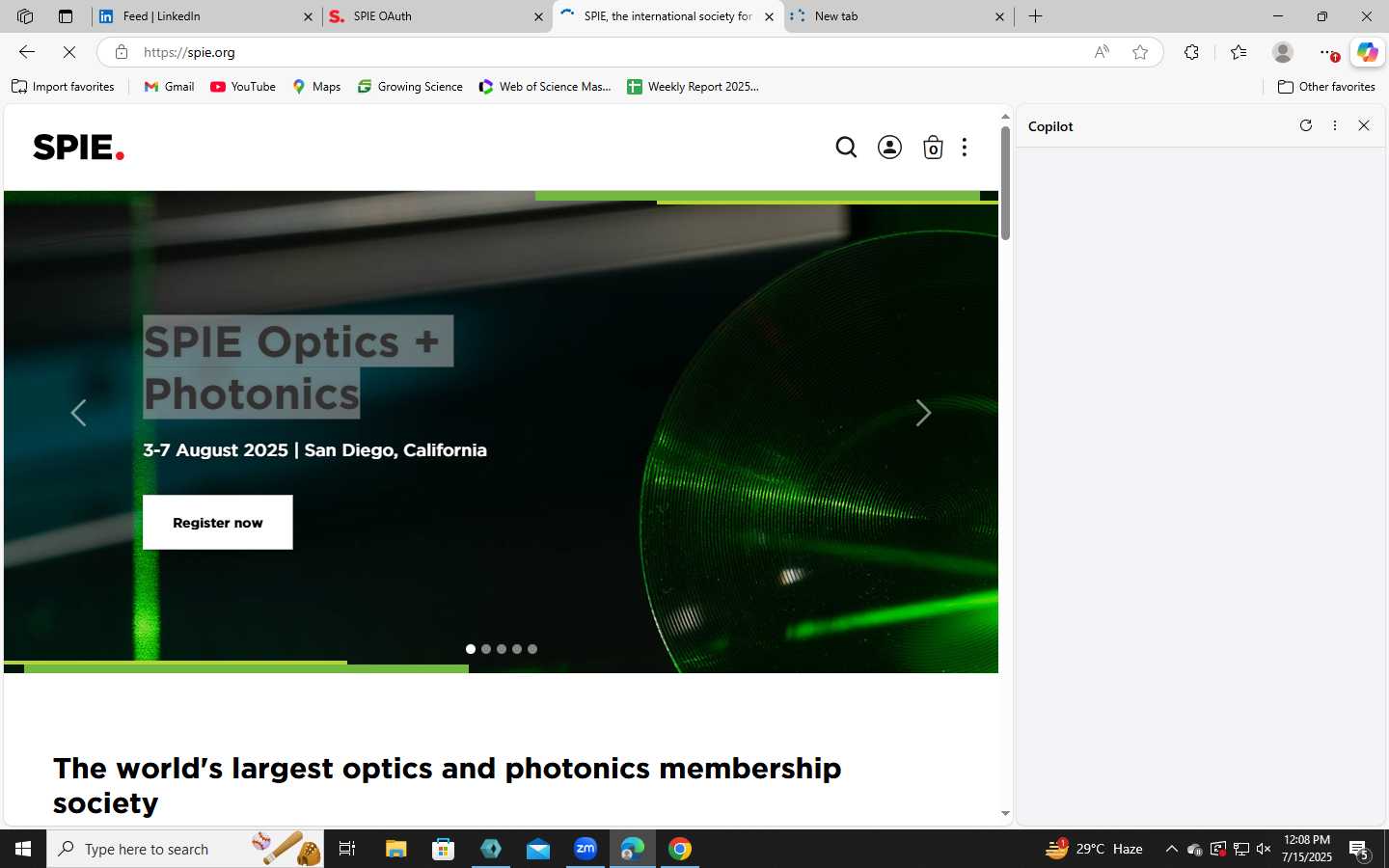This screenshot has height=868, width=1389.
Task: Open the Mail app from taskbar
Action: pyautogui.click(x=538, y=849)
